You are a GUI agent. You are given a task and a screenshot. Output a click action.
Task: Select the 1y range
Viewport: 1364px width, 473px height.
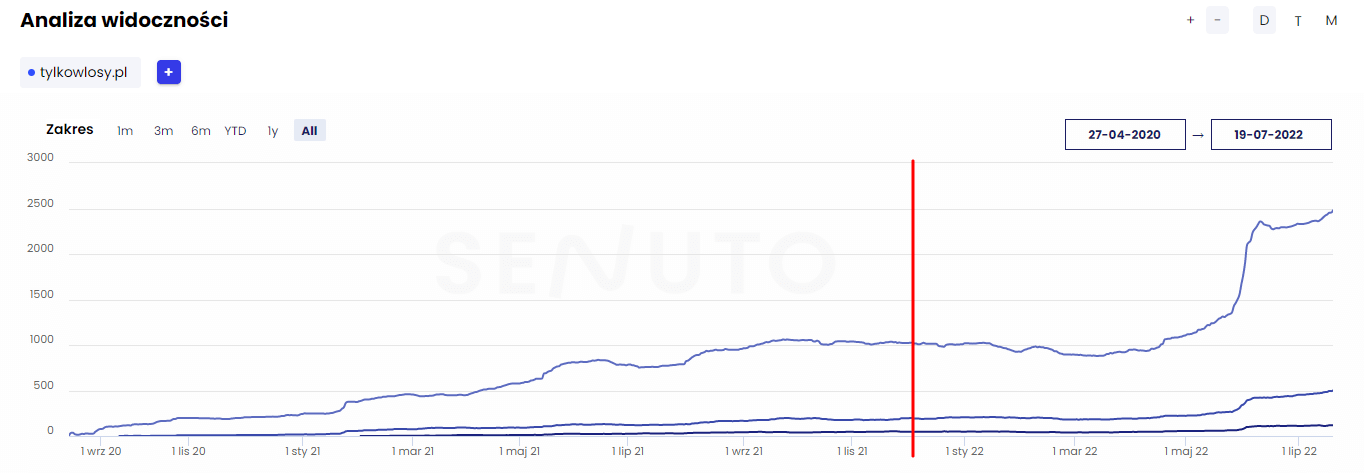tap(272, 130)
